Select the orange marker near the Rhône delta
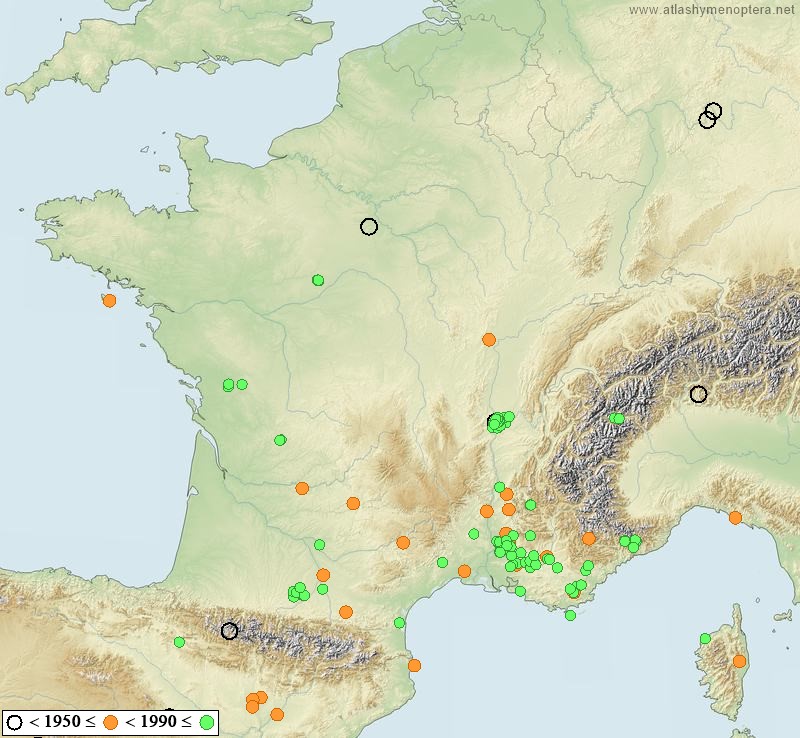800x738 pixels. pos(464,571)
